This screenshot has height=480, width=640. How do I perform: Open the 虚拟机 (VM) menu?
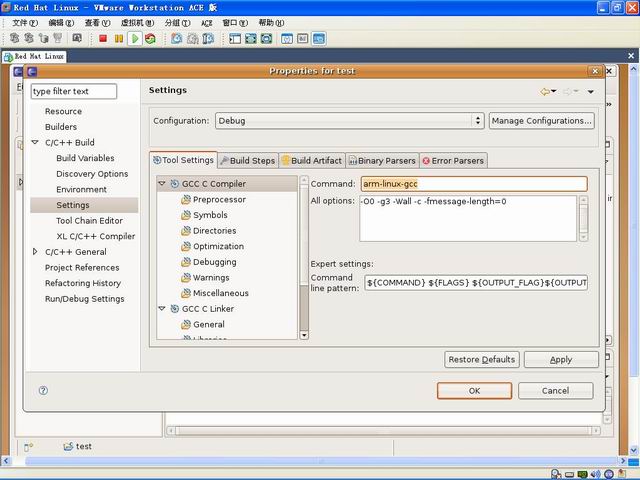tap(138, 23)
